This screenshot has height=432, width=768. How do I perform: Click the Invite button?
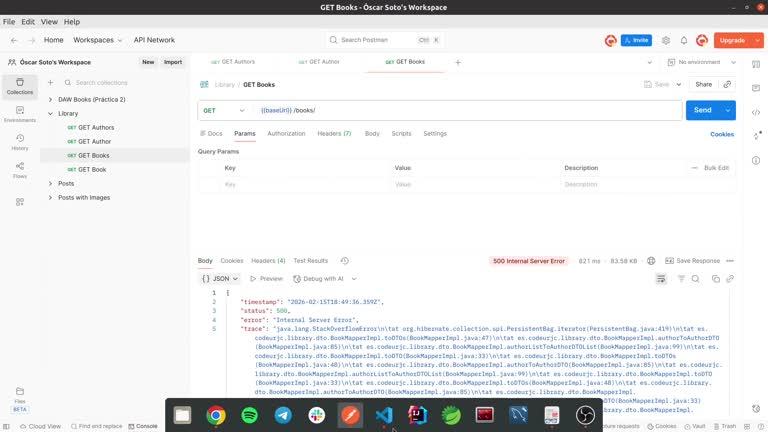[636, 40]
